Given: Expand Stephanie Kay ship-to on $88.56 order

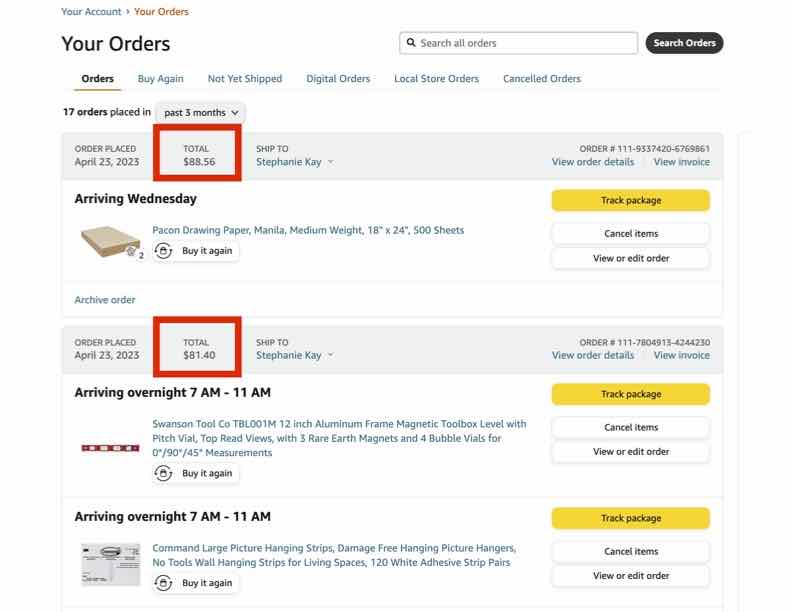Looking at the screenshot, I should click(x=295, y=161).
